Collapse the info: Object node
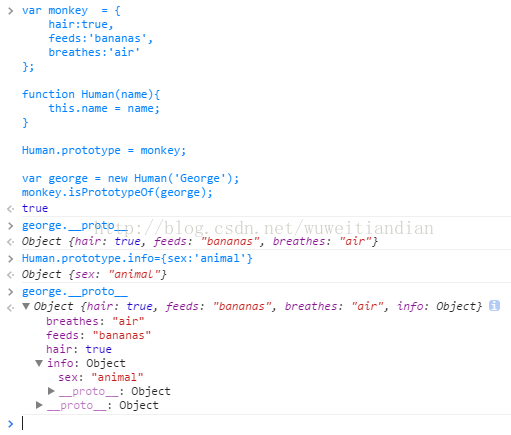Viewport: 511px width, 435px height. click(39, 363)
